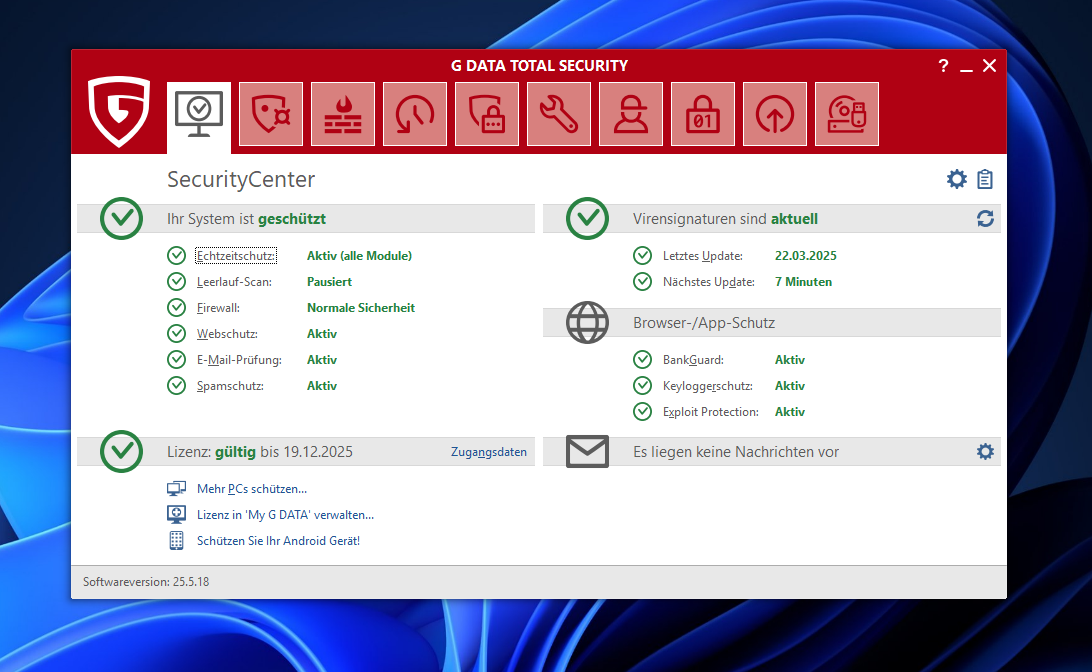Click the Webschutz label
This screenshot has width=1092, height=672.
(227, 334)
